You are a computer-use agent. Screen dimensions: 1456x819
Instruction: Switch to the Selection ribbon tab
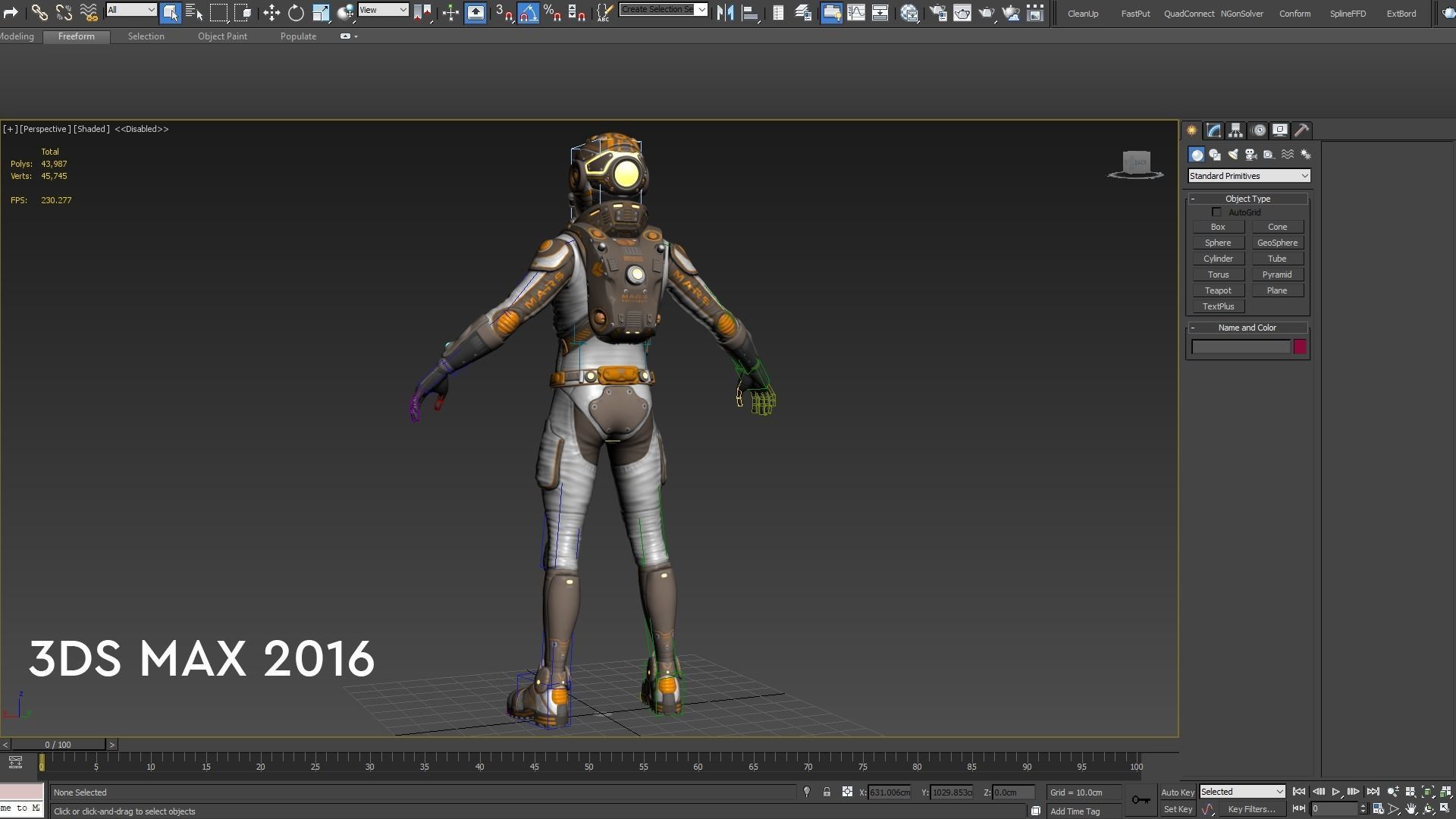146,36
